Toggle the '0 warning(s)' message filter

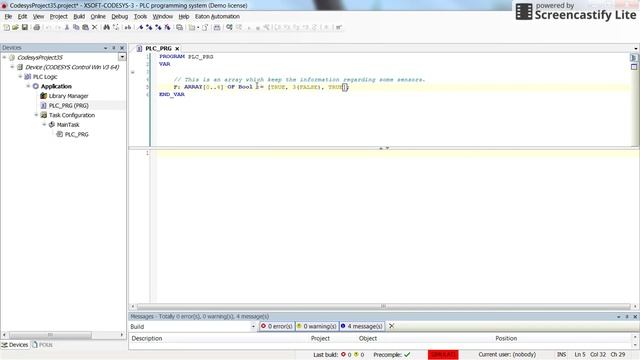(317, 326)
